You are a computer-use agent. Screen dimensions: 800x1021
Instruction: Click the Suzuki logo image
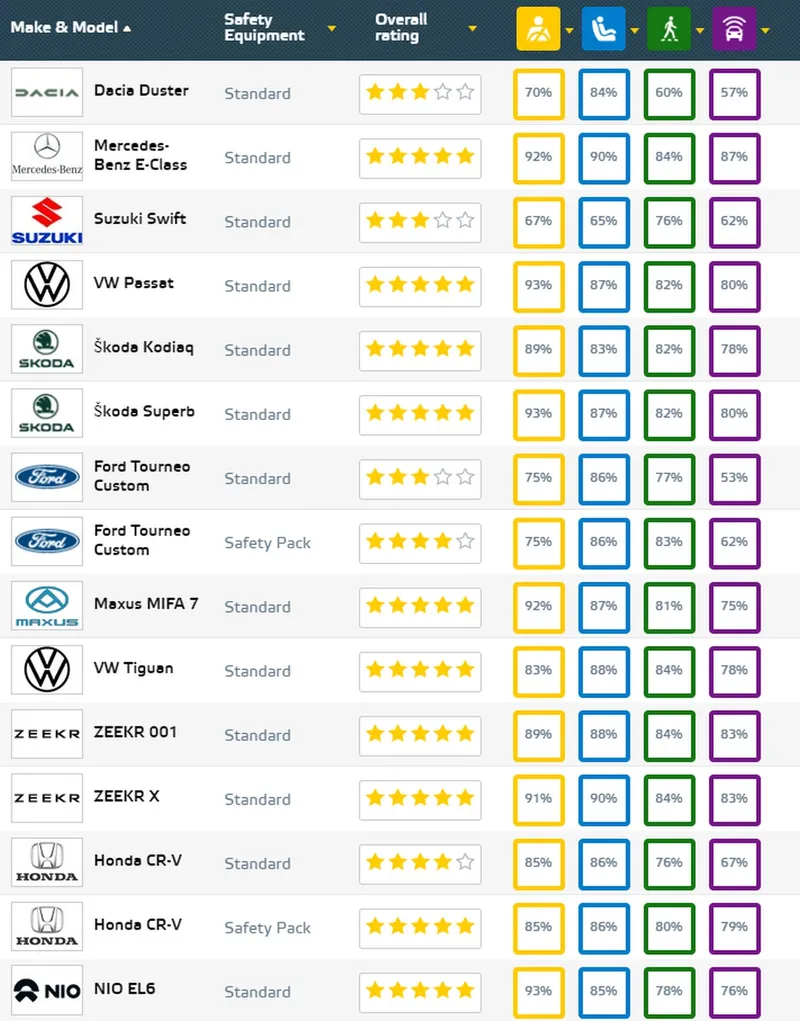(47, 221)
